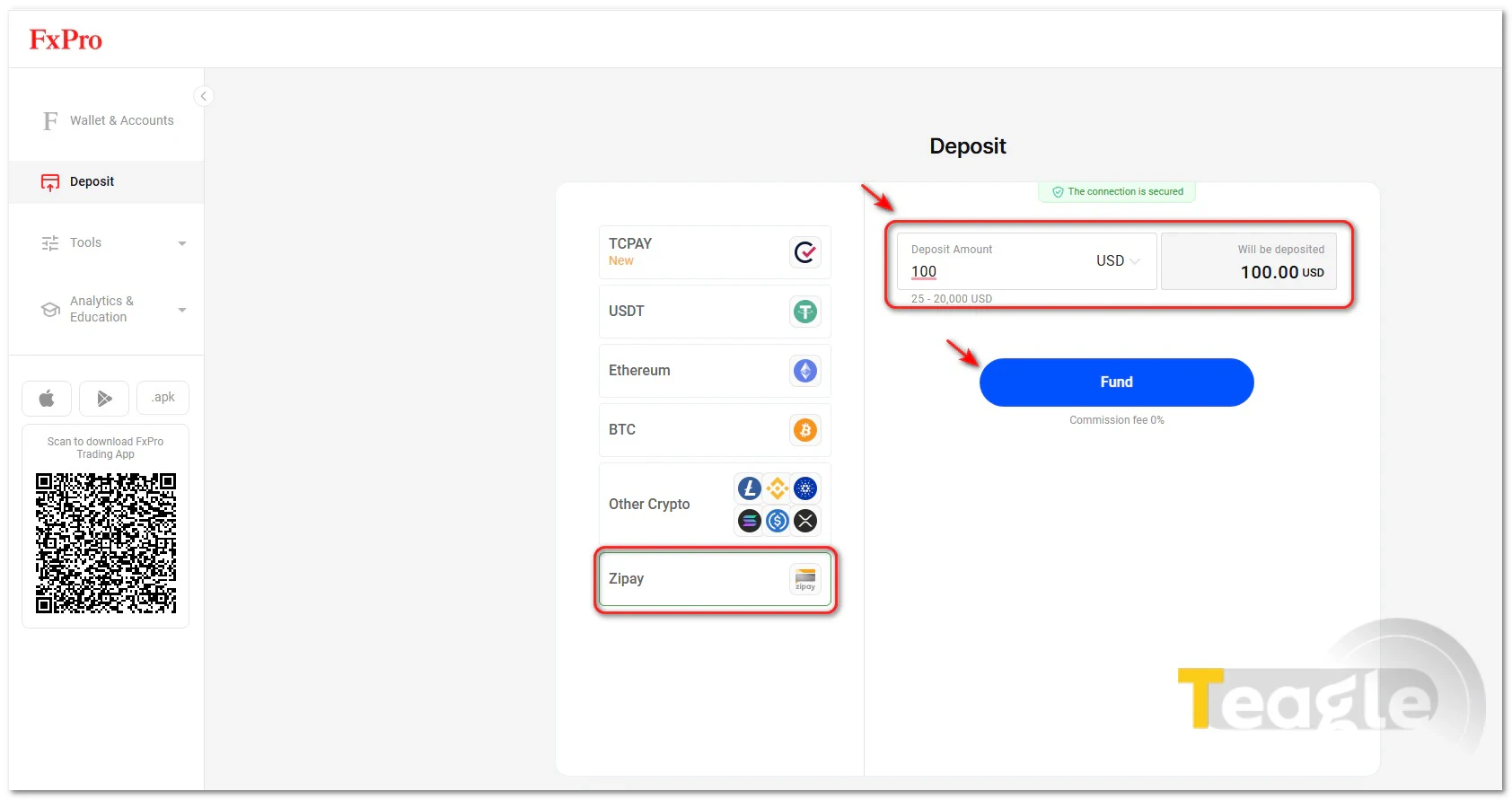The height and width of the screenshot is (800, 1512).
Task: Click the XRP icon in Other Crypto
Action: click(x=805, y=520)
